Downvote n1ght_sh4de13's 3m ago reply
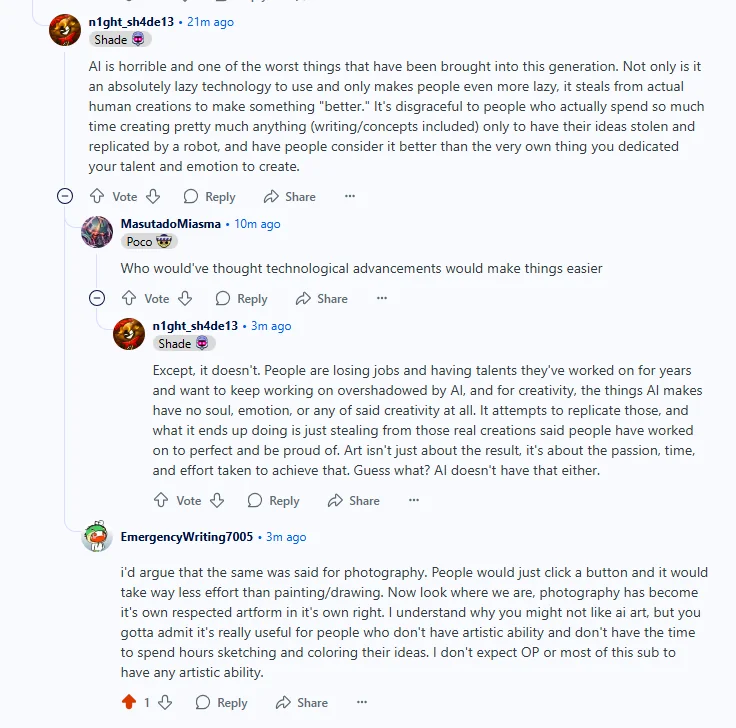The image size is (736, 728). click(x=217, y=500)
